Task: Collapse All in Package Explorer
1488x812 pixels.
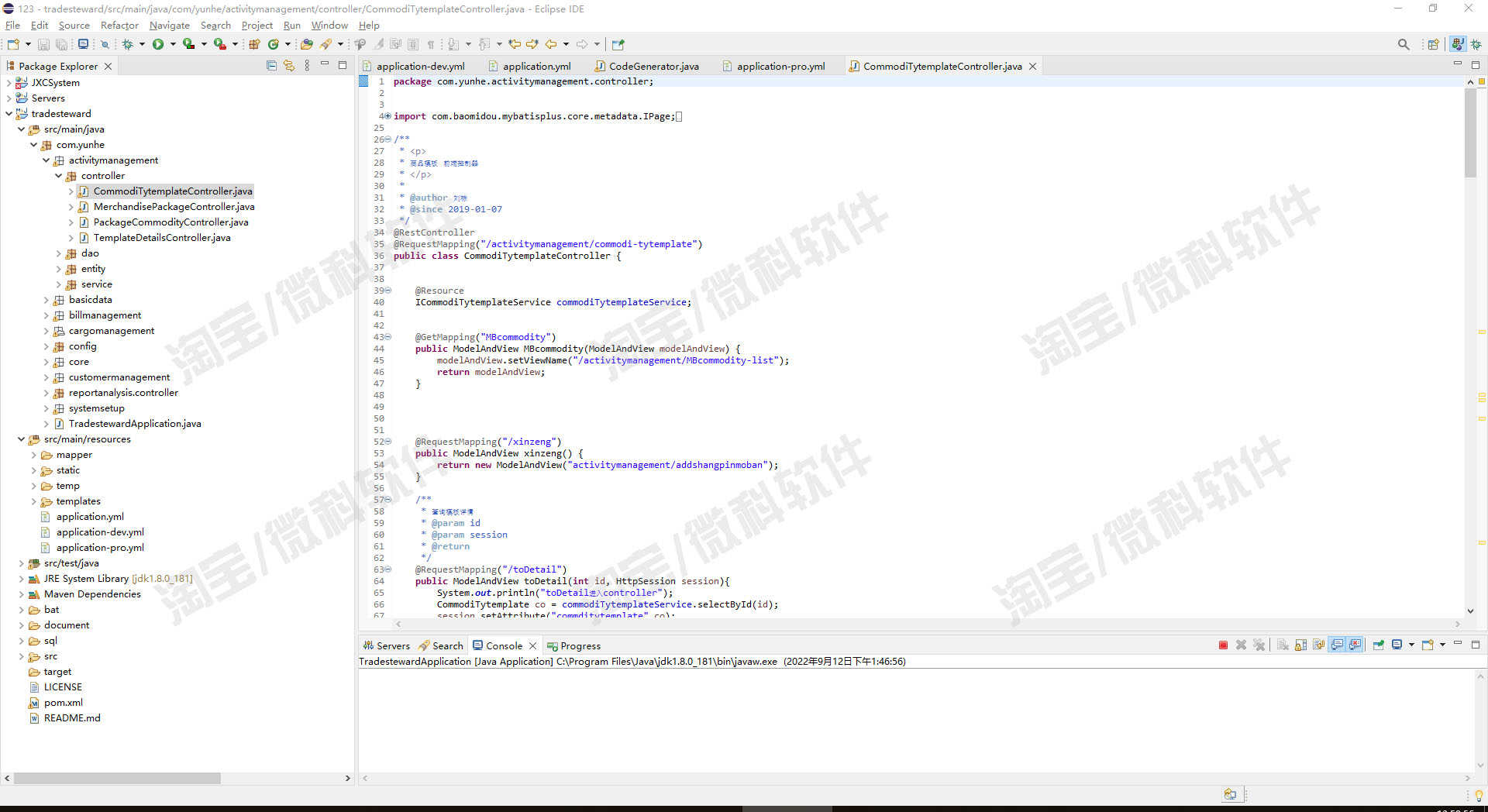Action: pos(271,66)
